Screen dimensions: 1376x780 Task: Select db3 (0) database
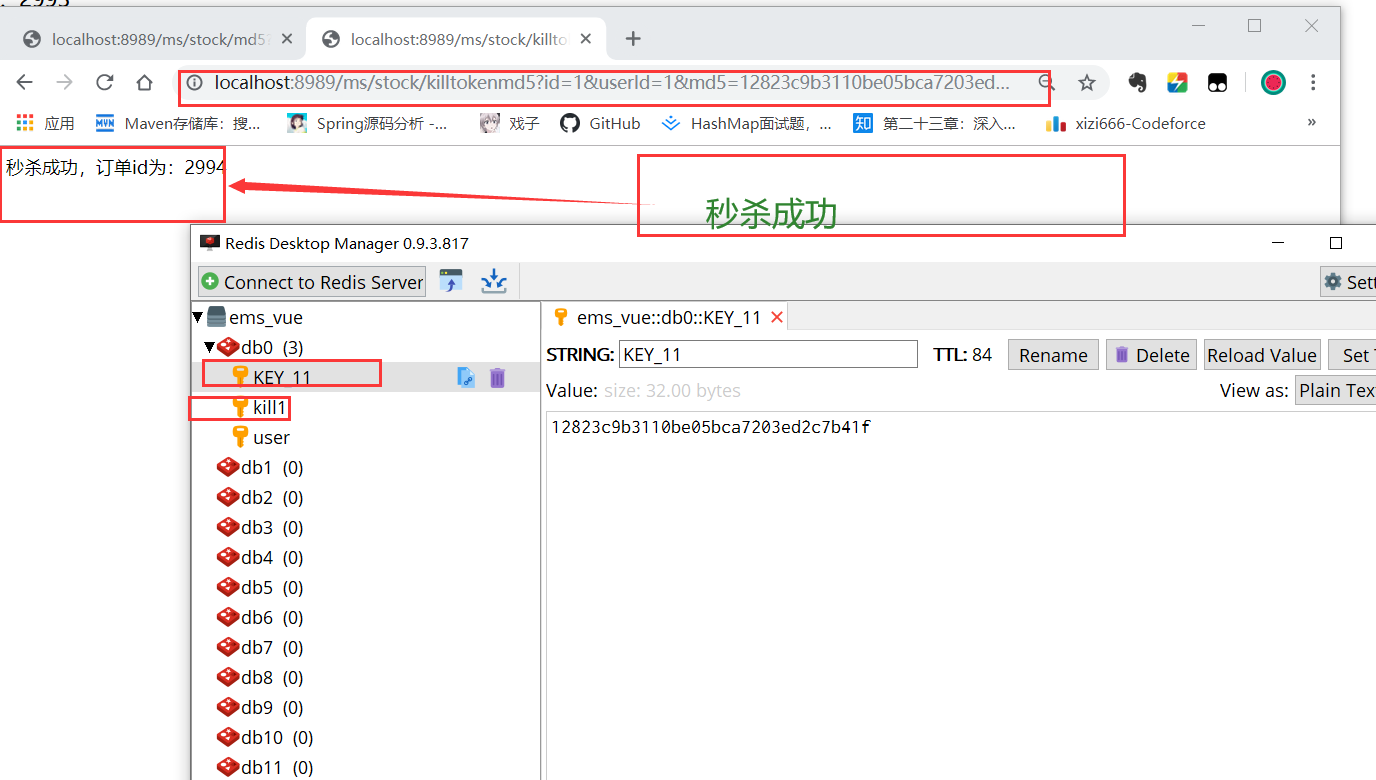coord(260,527)
